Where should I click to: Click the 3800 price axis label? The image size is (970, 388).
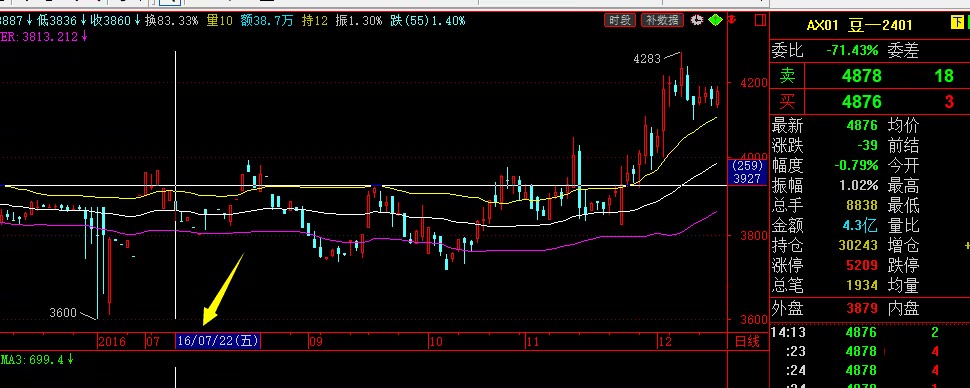pos(753,235)
